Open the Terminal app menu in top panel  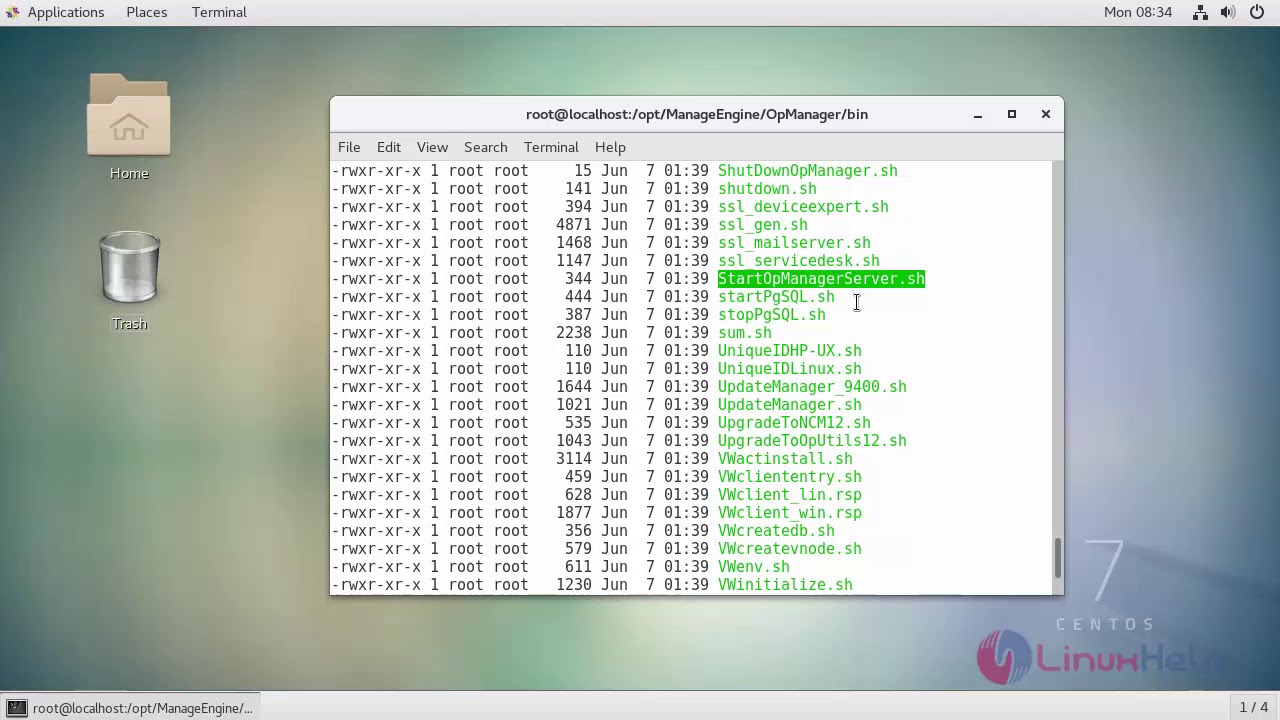219,12
